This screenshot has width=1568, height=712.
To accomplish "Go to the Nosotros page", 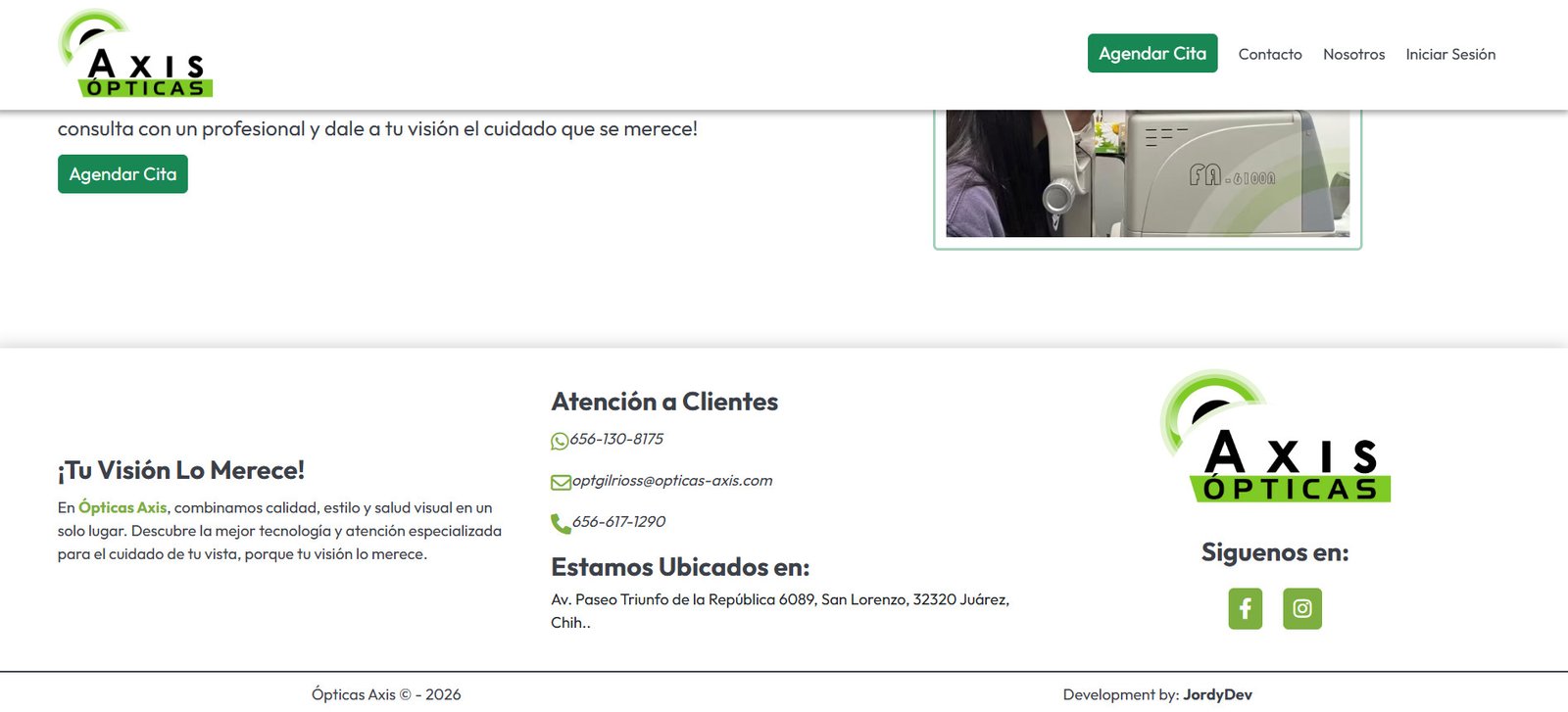I will click(1353, 55).
